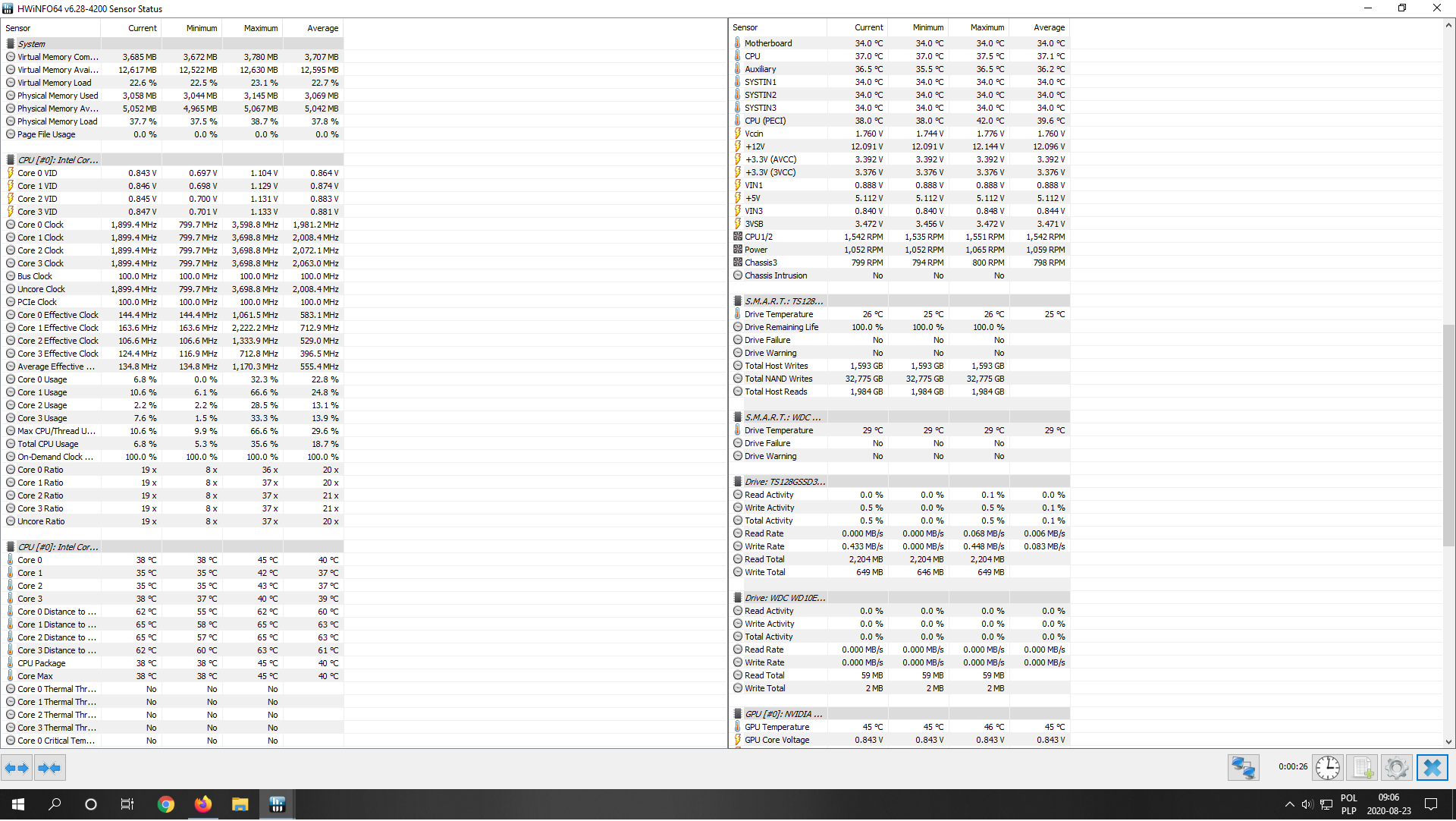
Task: Select the Total NAND Writes row
Action: [x=900, y=379]
